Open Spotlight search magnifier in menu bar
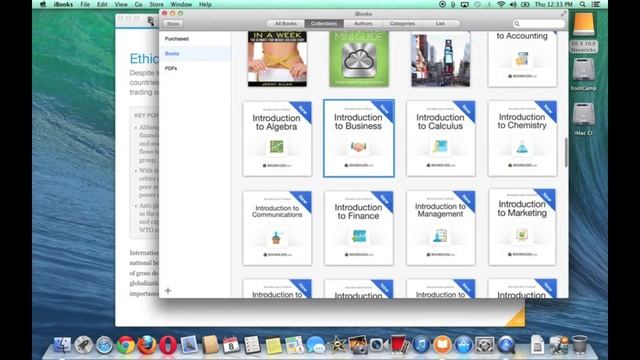 (x=582, y=4)
